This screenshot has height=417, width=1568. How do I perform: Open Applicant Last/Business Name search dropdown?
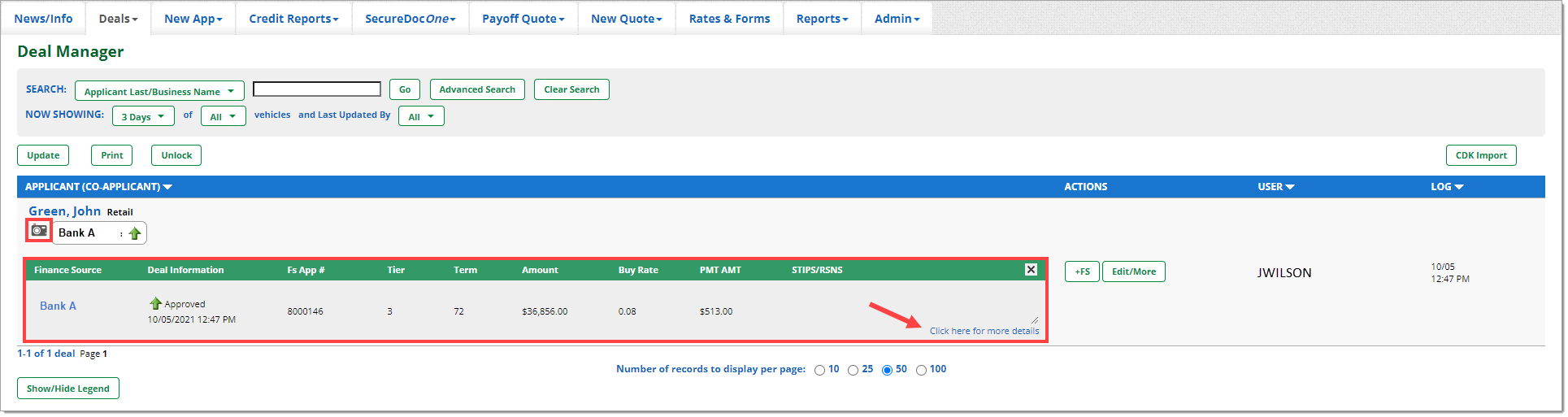[159, 91]
